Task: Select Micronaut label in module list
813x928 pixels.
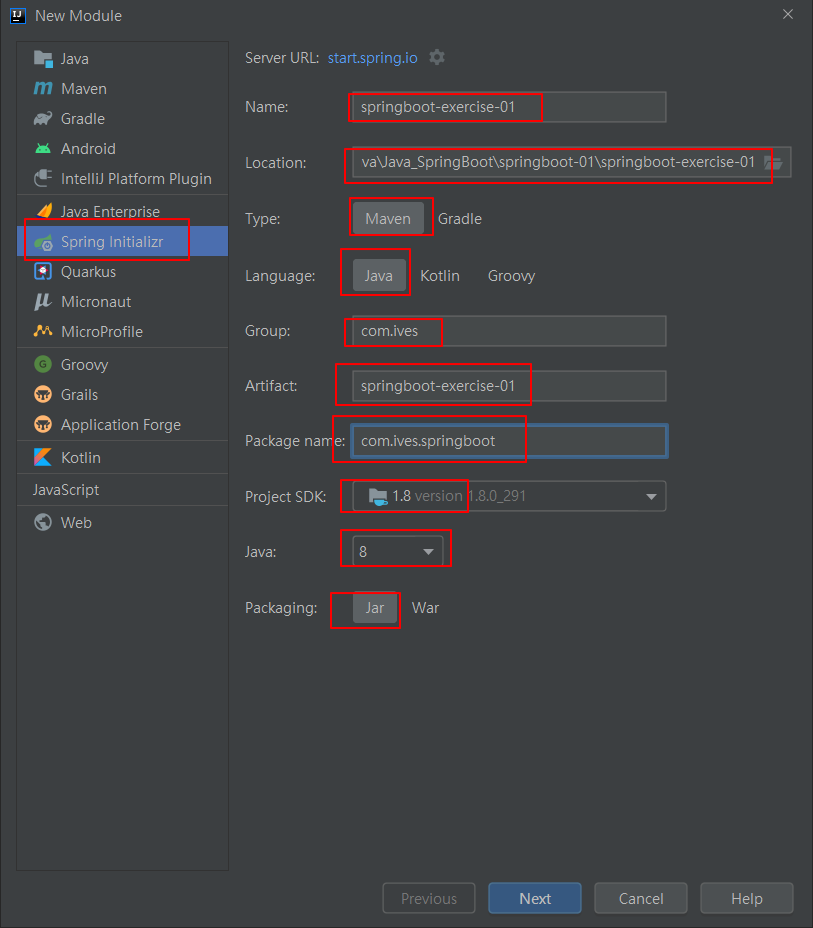Action: [96, 302]
